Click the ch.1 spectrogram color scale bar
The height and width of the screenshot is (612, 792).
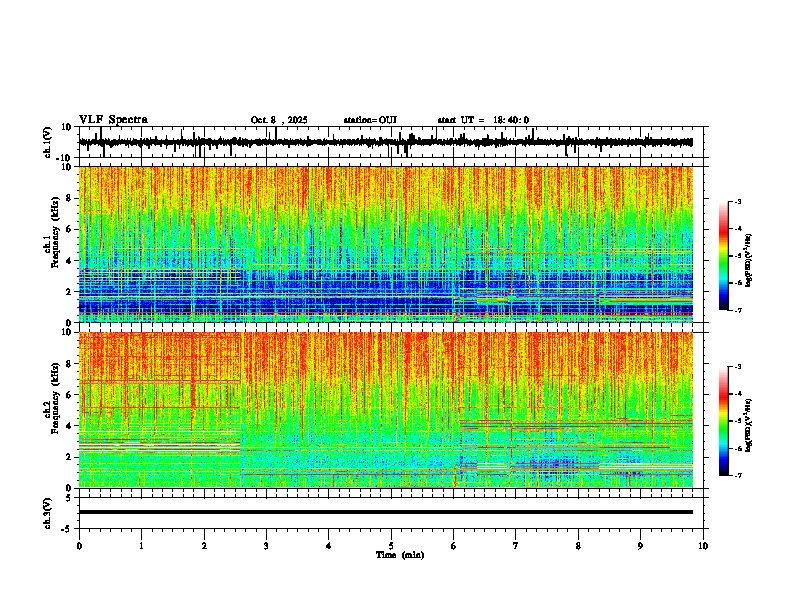[x=723, y=256]
